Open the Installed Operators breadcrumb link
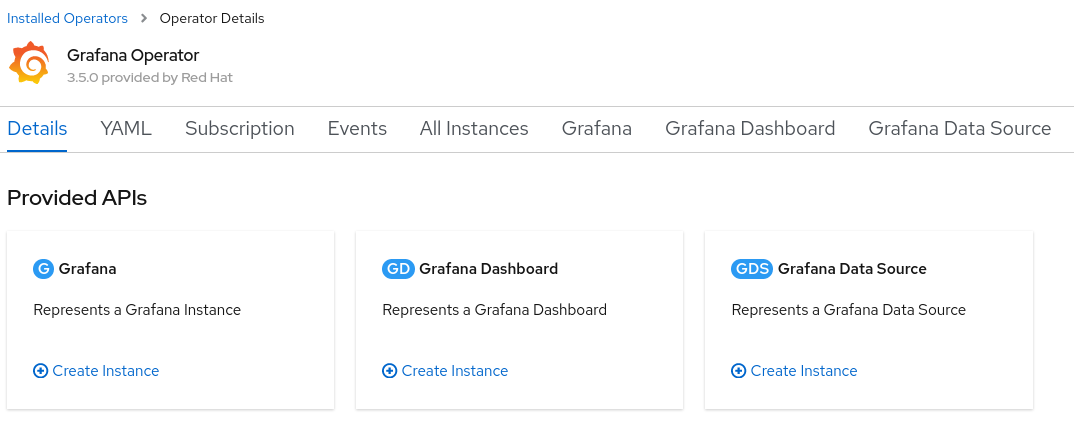Viewport: 1074px width, 426px height. (x=67, y=18)
